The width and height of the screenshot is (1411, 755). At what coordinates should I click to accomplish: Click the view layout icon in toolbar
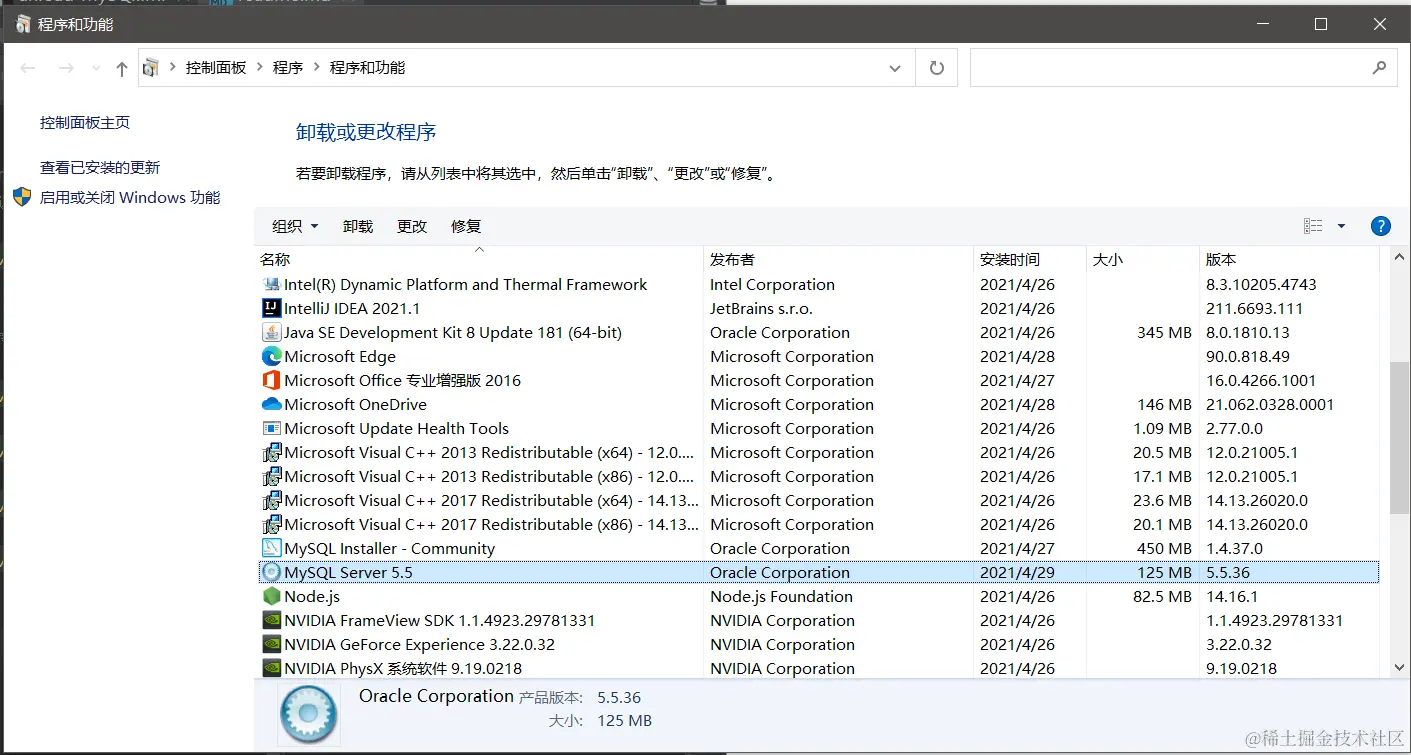click(x=1313, y=226)
